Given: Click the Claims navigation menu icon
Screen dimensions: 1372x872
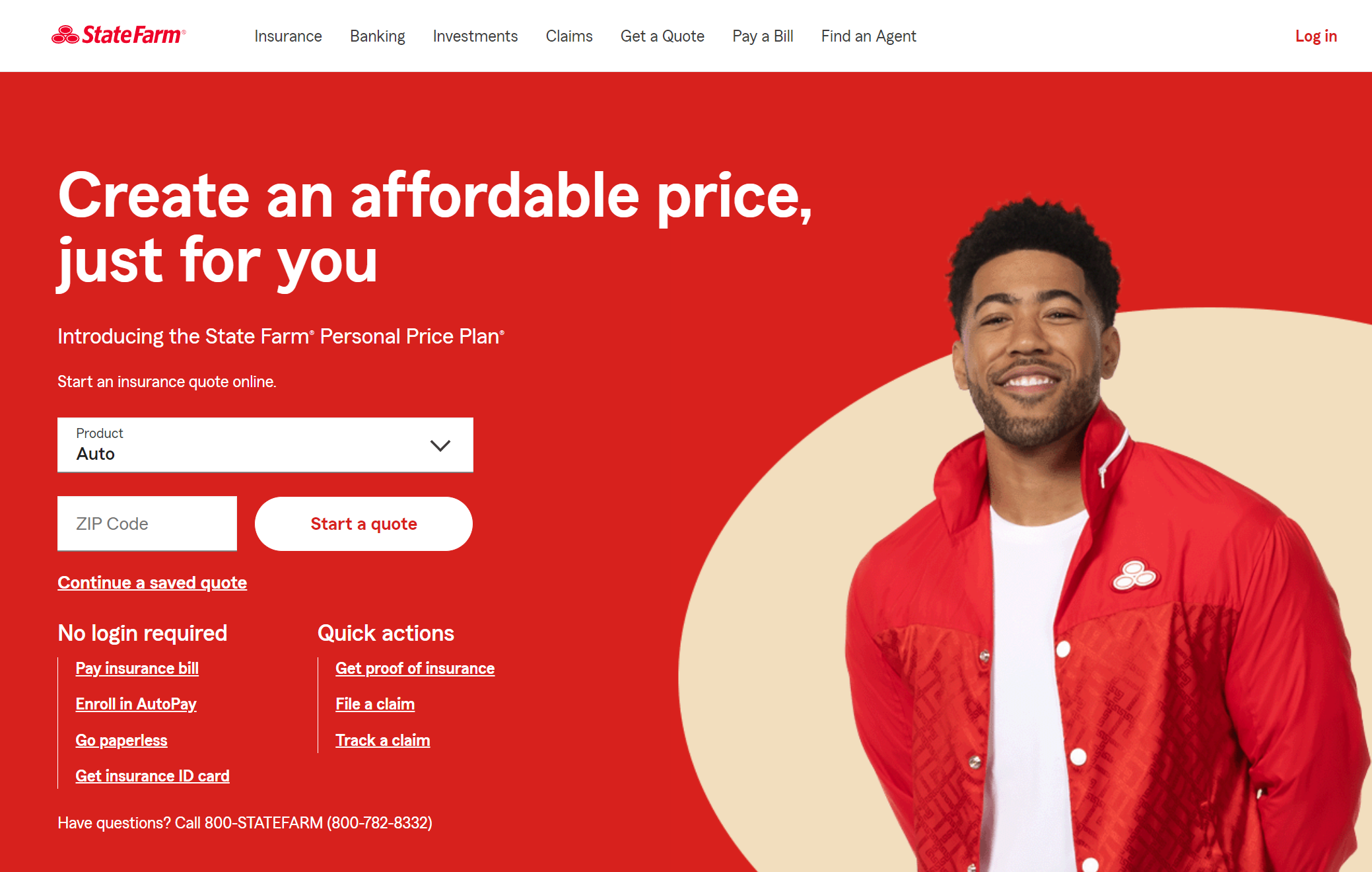Looking at the screenshot, I should (570, 36).
